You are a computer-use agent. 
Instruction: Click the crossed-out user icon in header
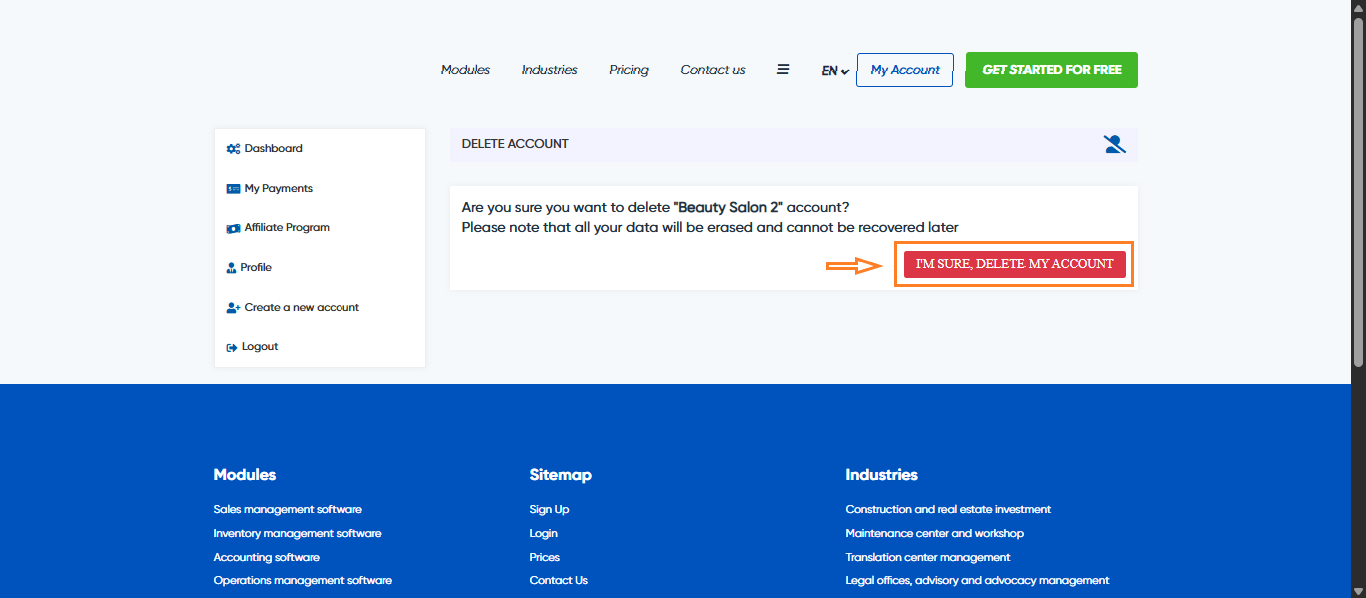[1114, 144]
